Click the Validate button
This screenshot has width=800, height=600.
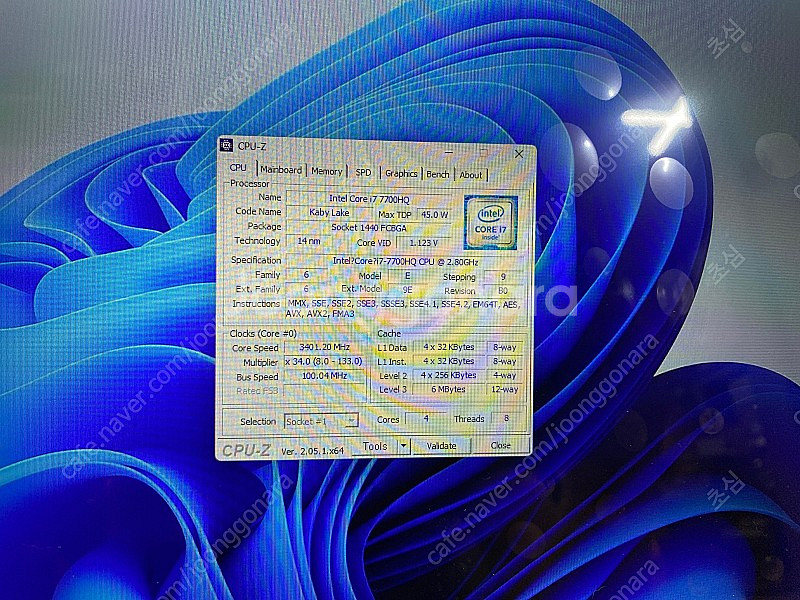[x=441, y=446]
